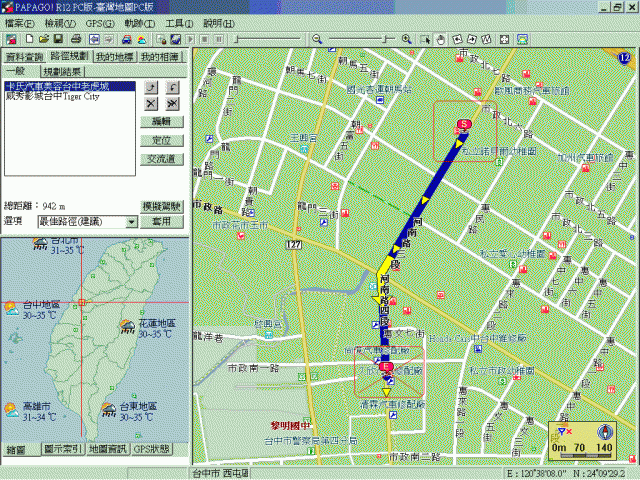Click the globe icon in toolbar

176,39
